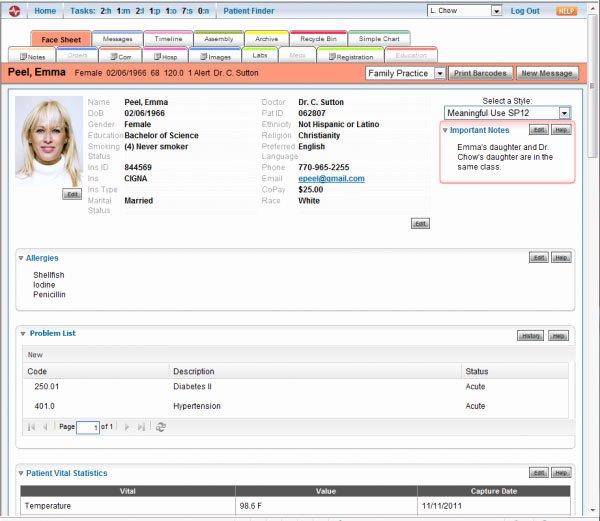600x521 pixels.
Task: Open the Corr tab
Action: 121,57
